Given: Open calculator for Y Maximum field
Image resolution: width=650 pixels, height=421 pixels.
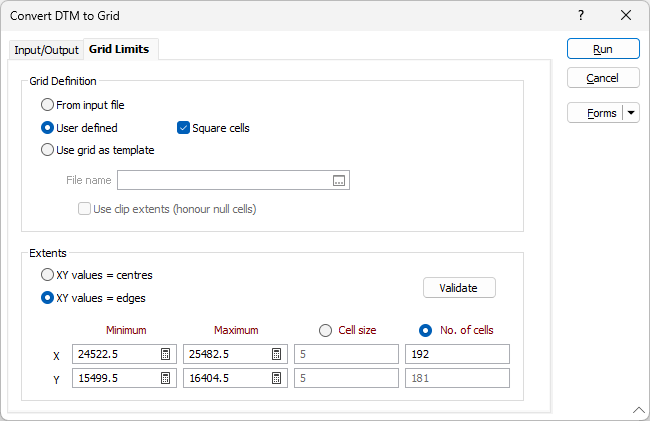Looking at the screenshot, I should pos(276,378).
